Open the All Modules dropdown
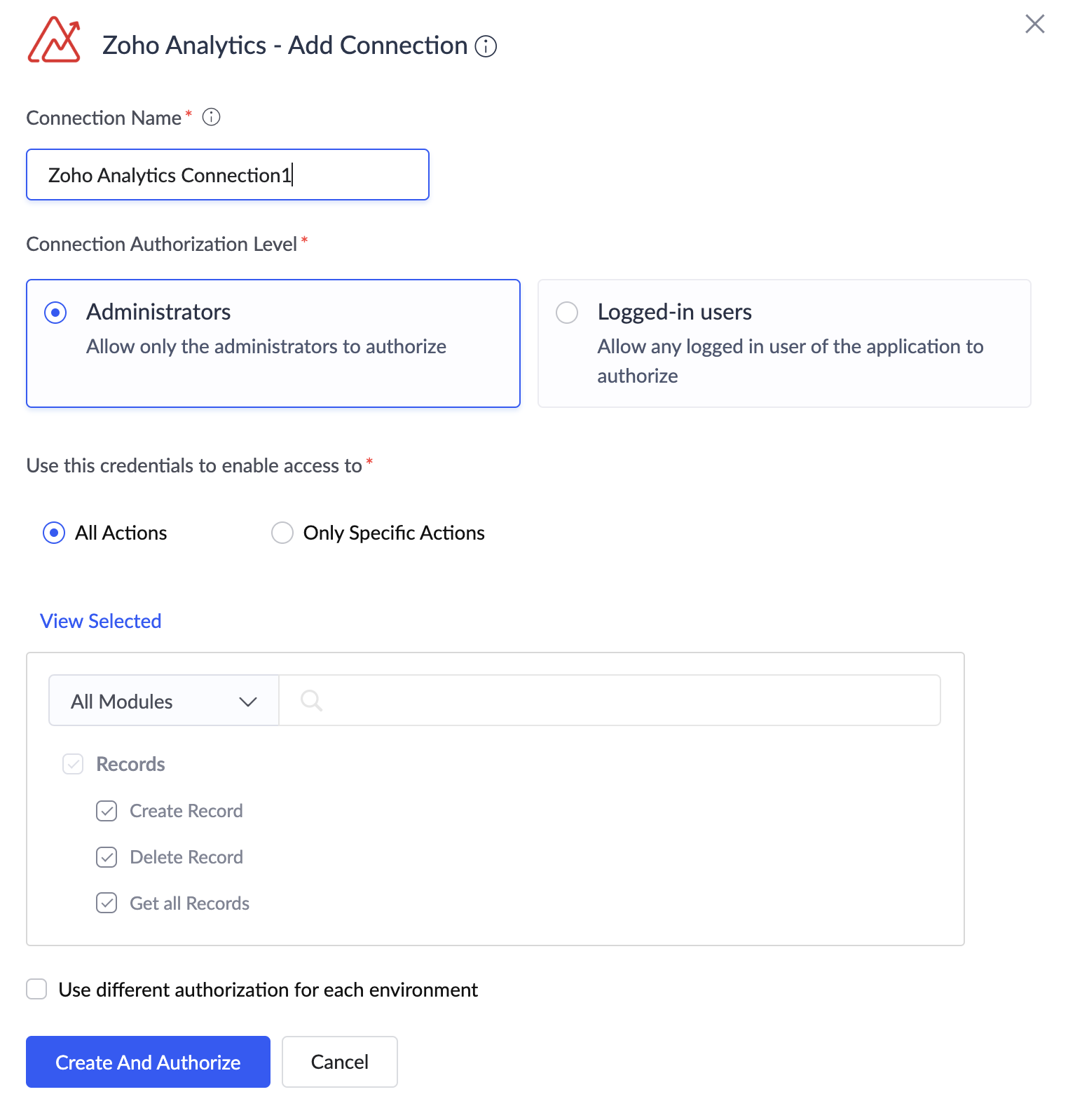Image resolution: width=1068 pixels, height=1120 pixels. [164, 701]
